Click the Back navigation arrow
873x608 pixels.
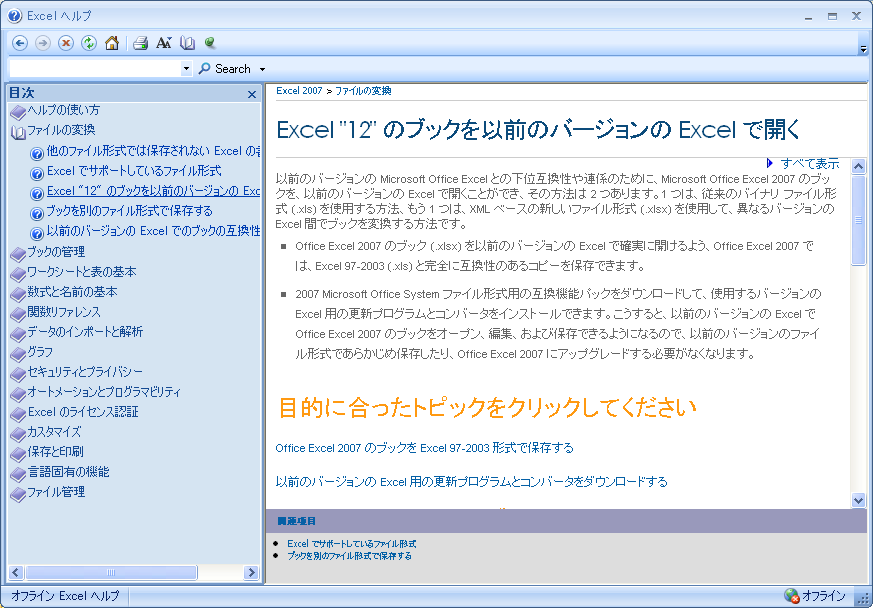pyautogui.click(x=20, y=43)
